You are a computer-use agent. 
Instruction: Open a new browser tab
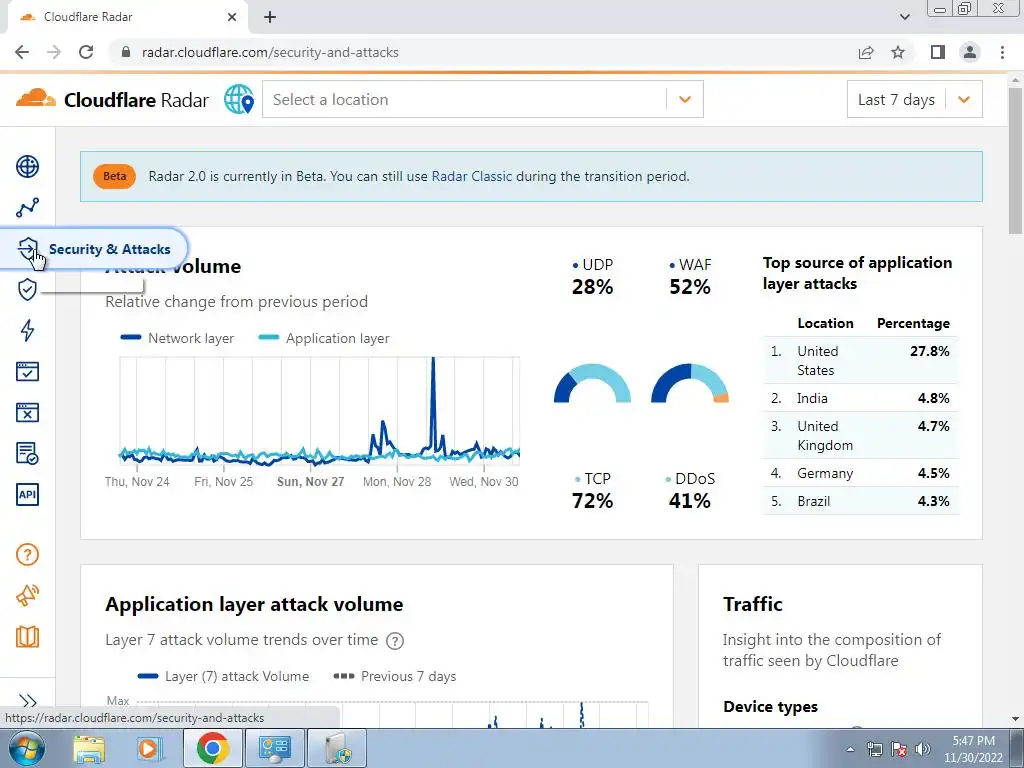tap(270, 18)
